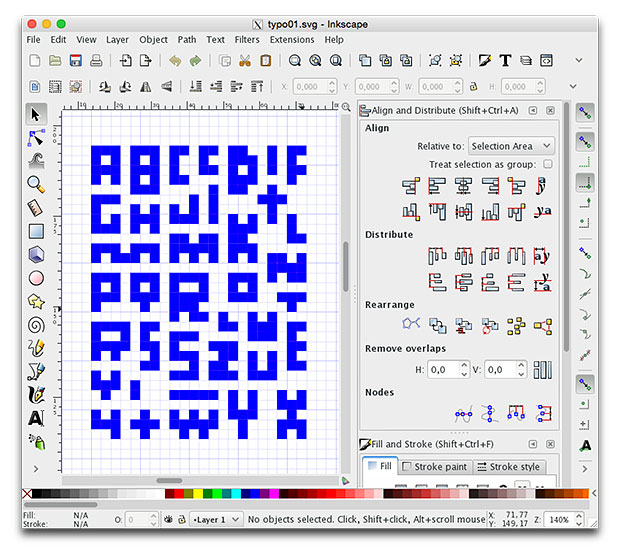The width and height of the screenshot is (620, 556).
Task: Open the XML editor icon
Action: 546,61
